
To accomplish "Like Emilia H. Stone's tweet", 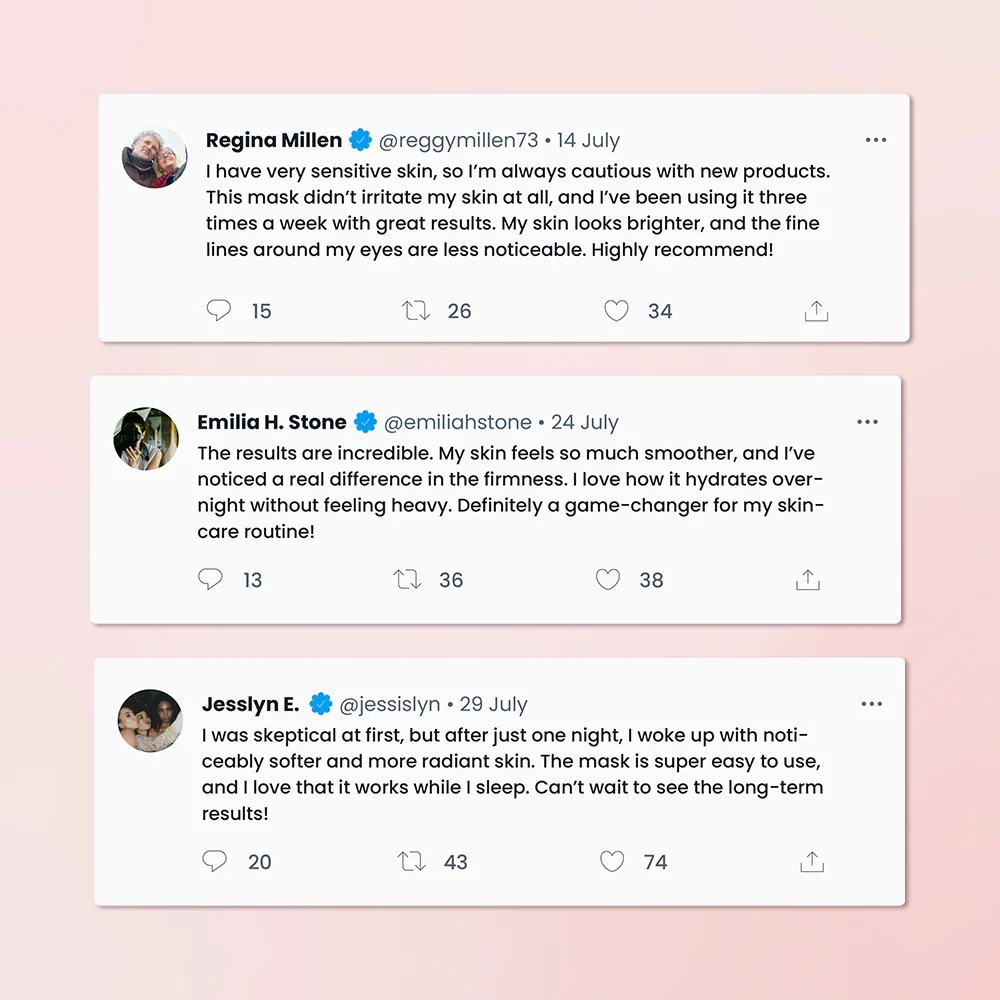I will point(608,579).
